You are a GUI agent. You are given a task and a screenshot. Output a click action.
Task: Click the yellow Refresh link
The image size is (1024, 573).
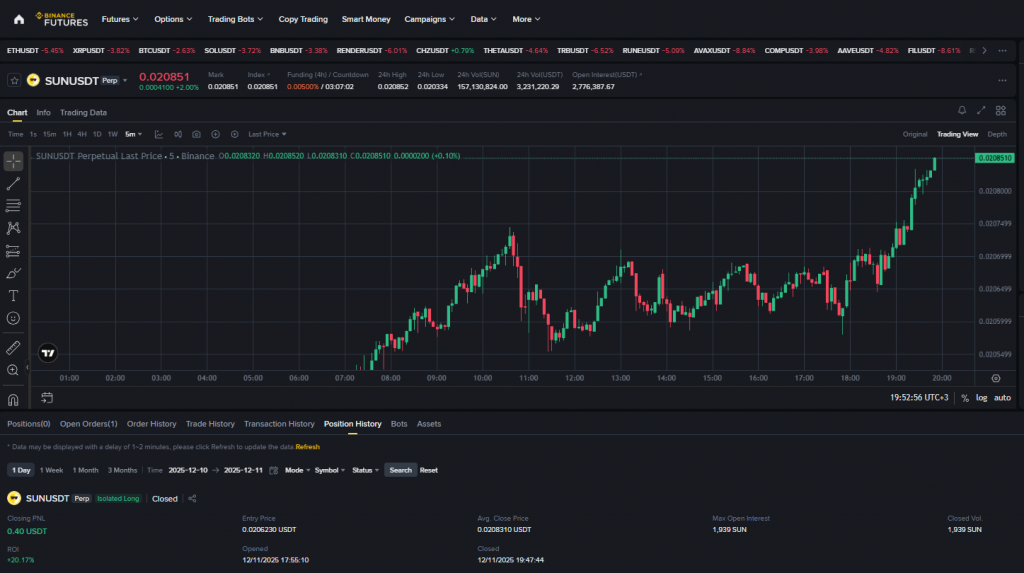(307, 447)
